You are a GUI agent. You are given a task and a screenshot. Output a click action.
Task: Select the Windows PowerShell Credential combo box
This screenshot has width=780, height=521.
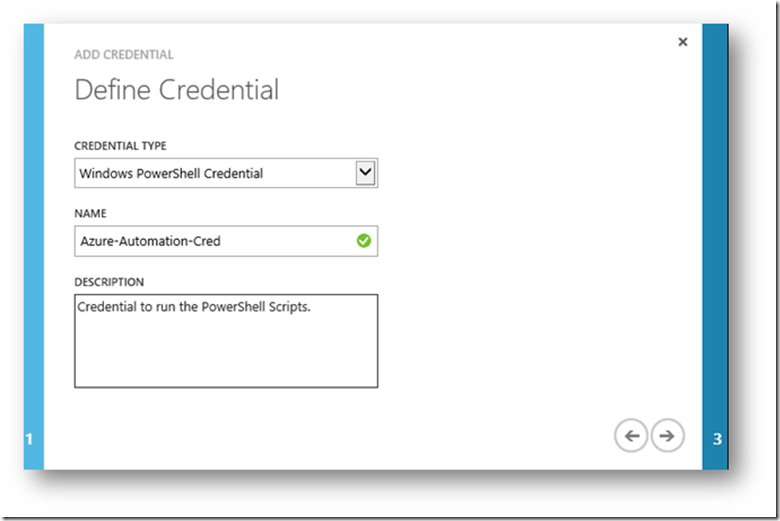[215, 174]
